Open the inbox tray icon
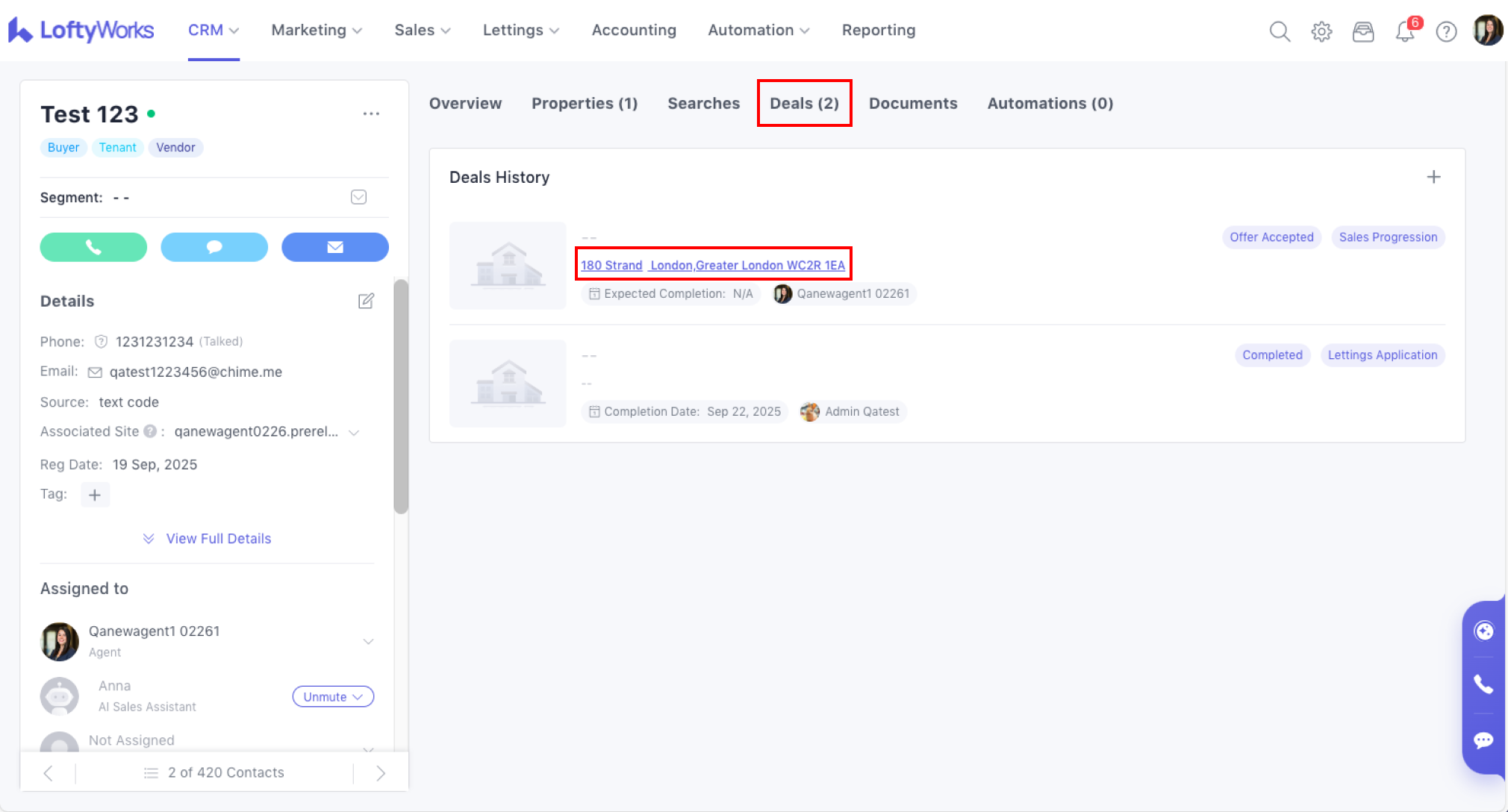1508x812 pixels. coord(1363,31)
